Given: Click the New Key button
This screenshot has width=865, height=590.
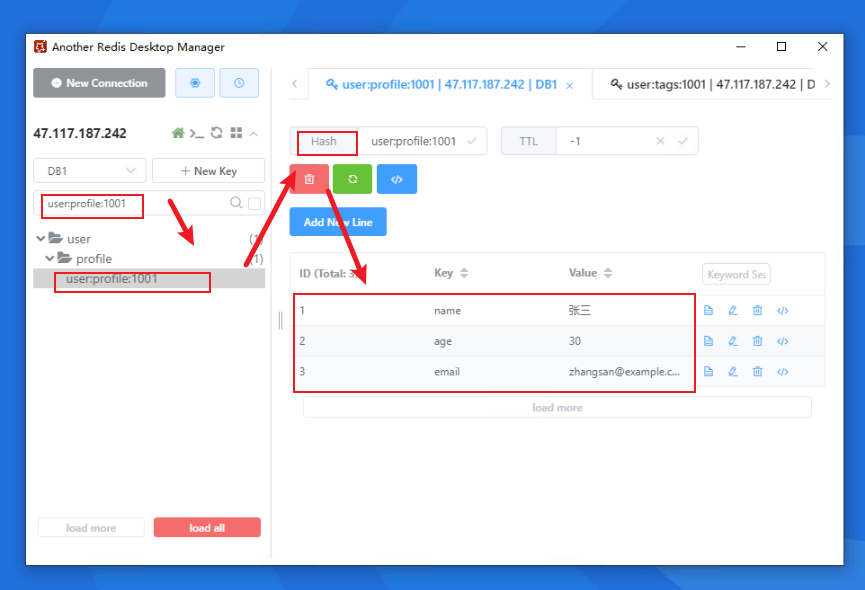Looking at the screenshot, I should click(209, 171).
